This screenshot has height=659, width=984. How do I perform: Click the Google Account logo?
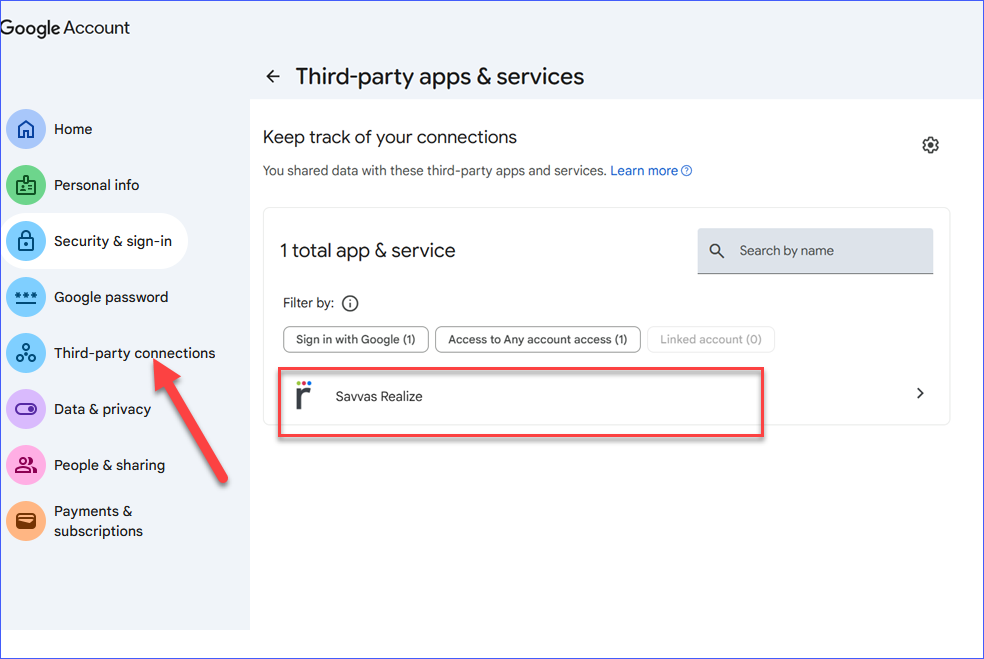[x=65, y=28]
